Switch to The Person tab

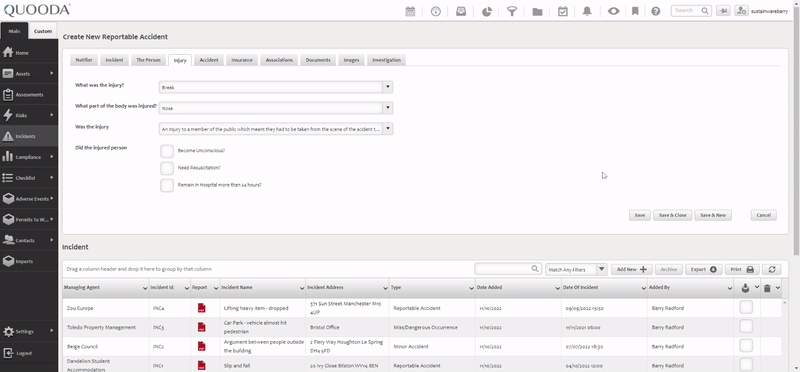coord(148,60)
